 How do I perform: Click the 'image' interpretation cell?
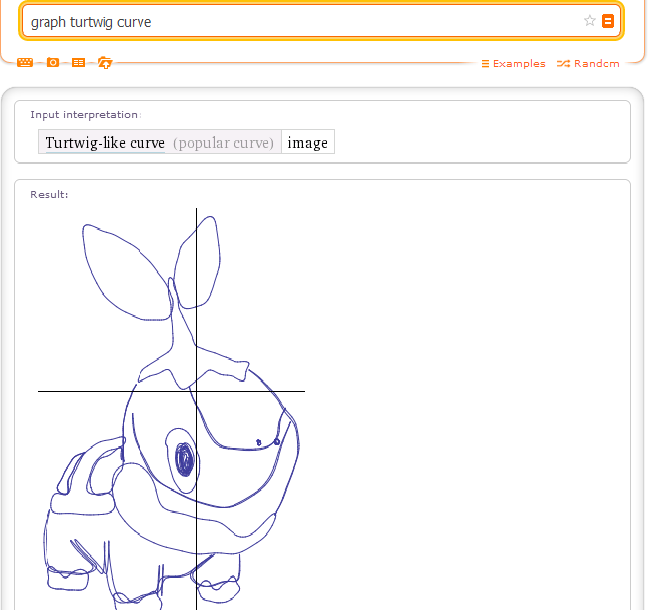308,143
